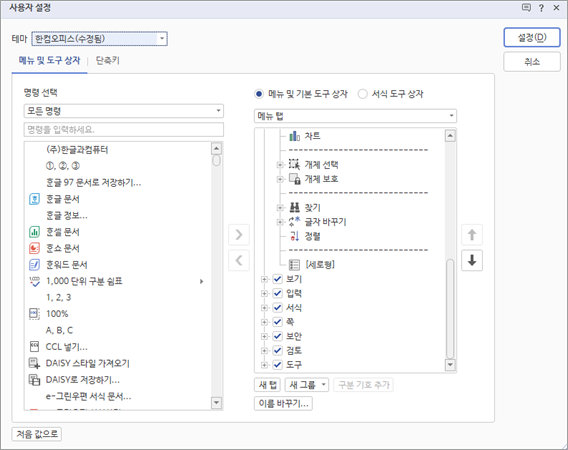Click the 취소 cancel button
The image size is (568, 450).
pyautogui.click(x=532, y=62)
